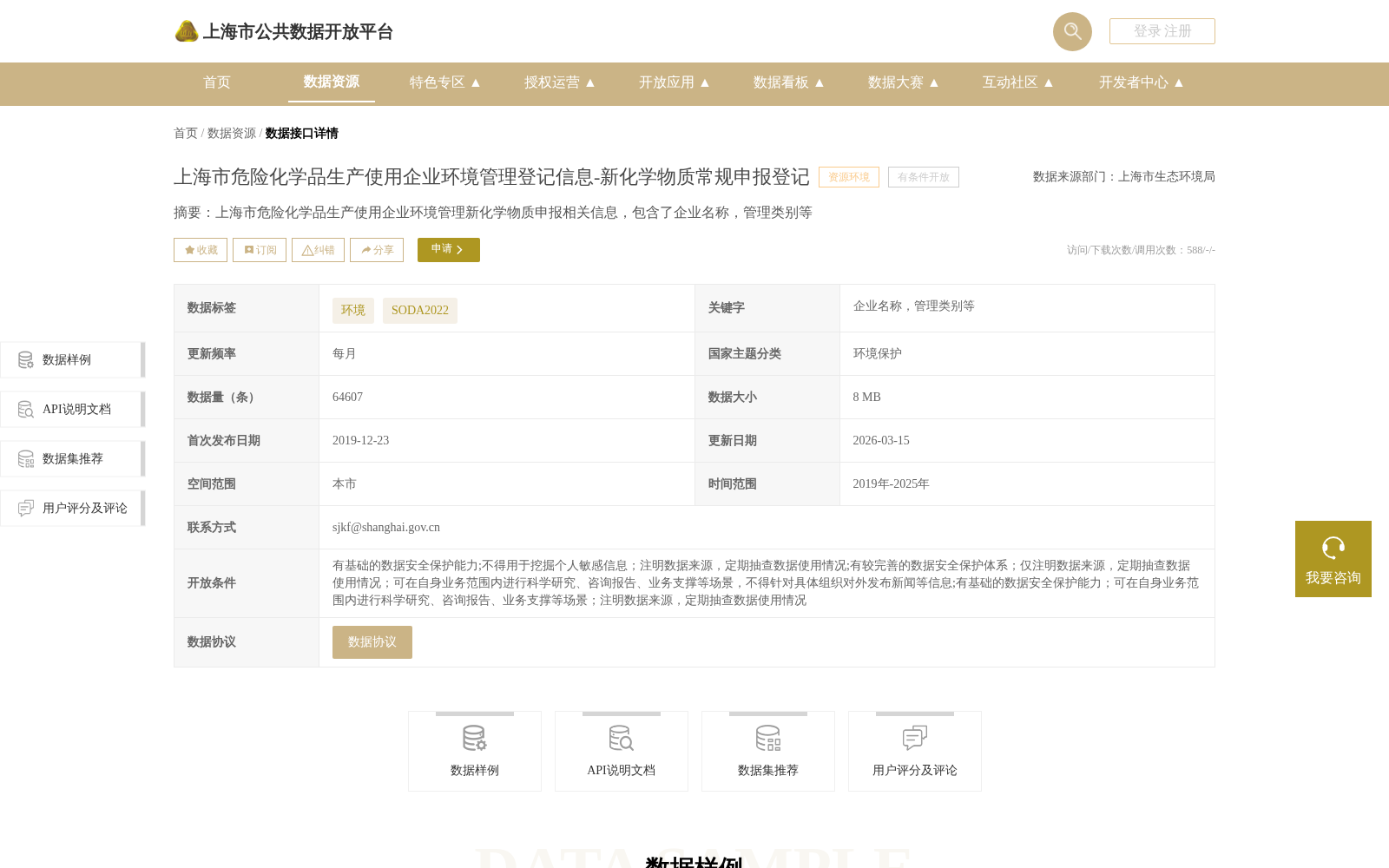Image resolution: width=1389 pixels, height=868 pixels.
Task: Open the 数据协议 button
Action: (x=372, y=642)
